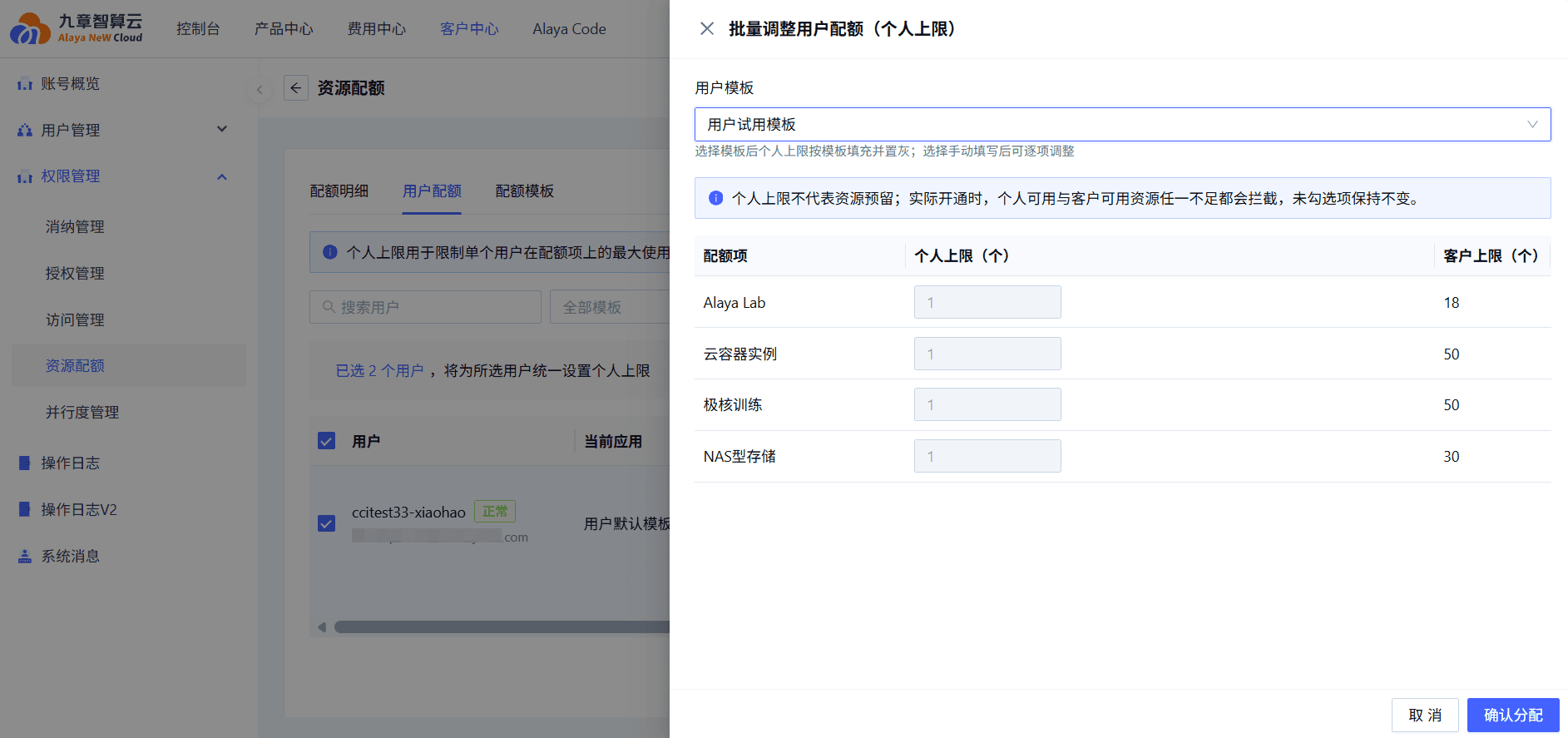Click the back arrow beside 资源配额
The width and height of the screenshot is (1568, 738).
296,88
